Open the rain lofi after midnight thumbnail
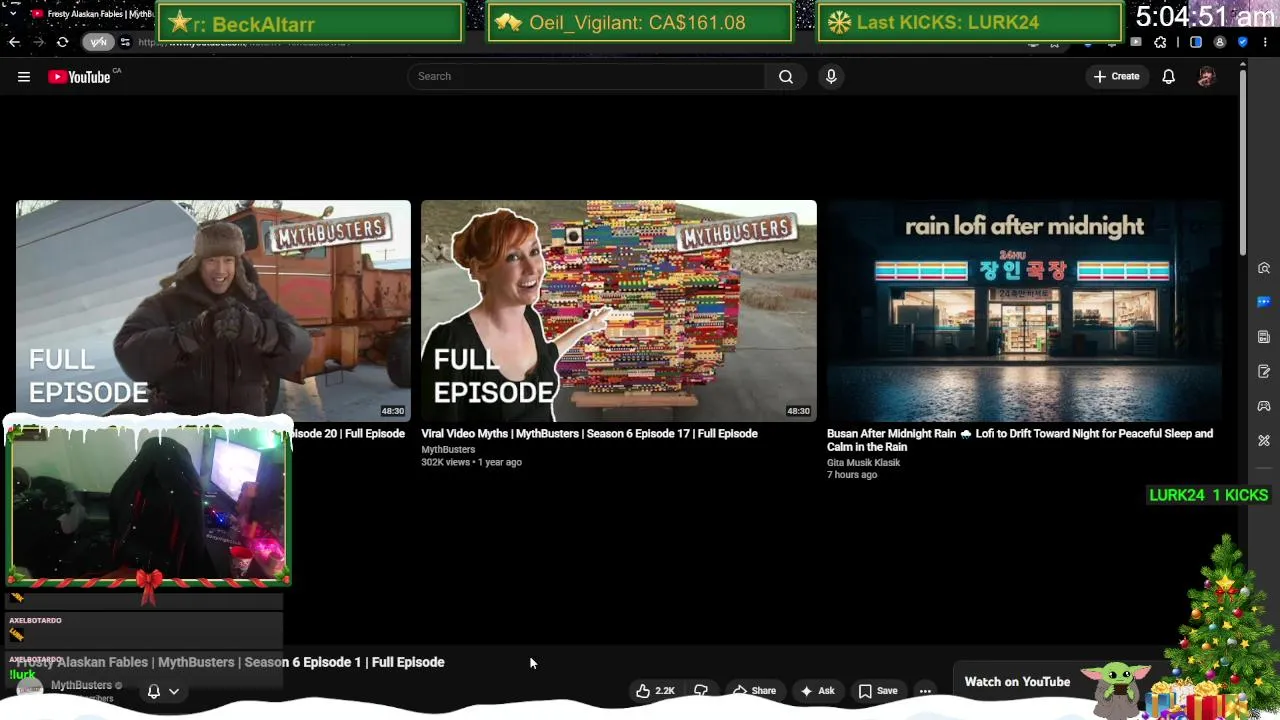1280x720 pixels. click(x=1024, y=311)
